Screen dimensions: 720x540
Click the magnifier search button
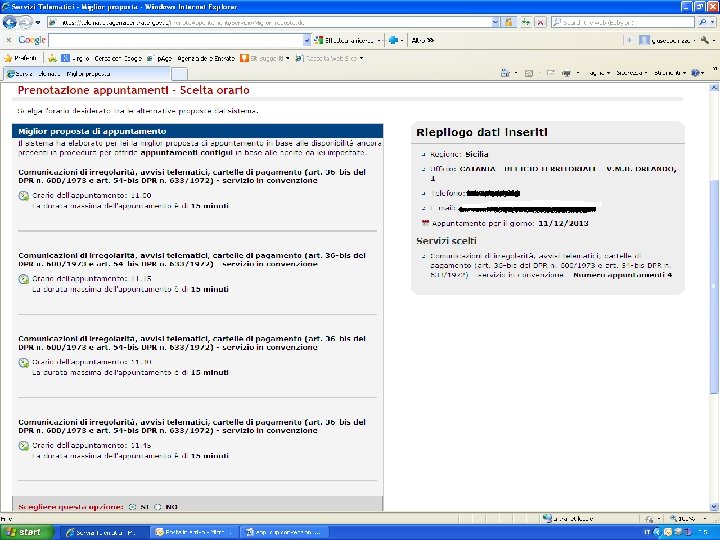[x=702, y=22]
